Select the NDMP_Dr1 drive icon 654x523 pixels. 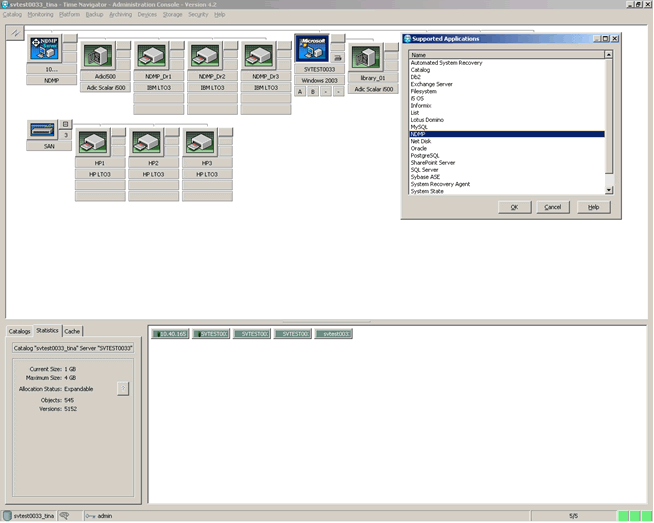[x=151, y=56]
